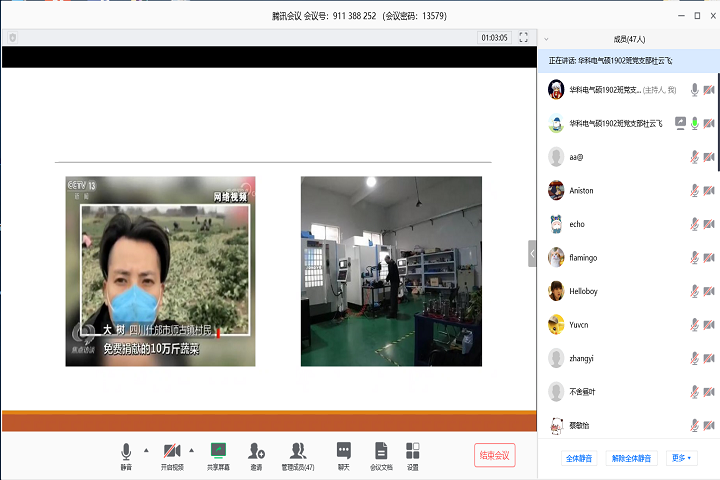Collapse members panel via 成员(47人) chevron

pos(546,39)
